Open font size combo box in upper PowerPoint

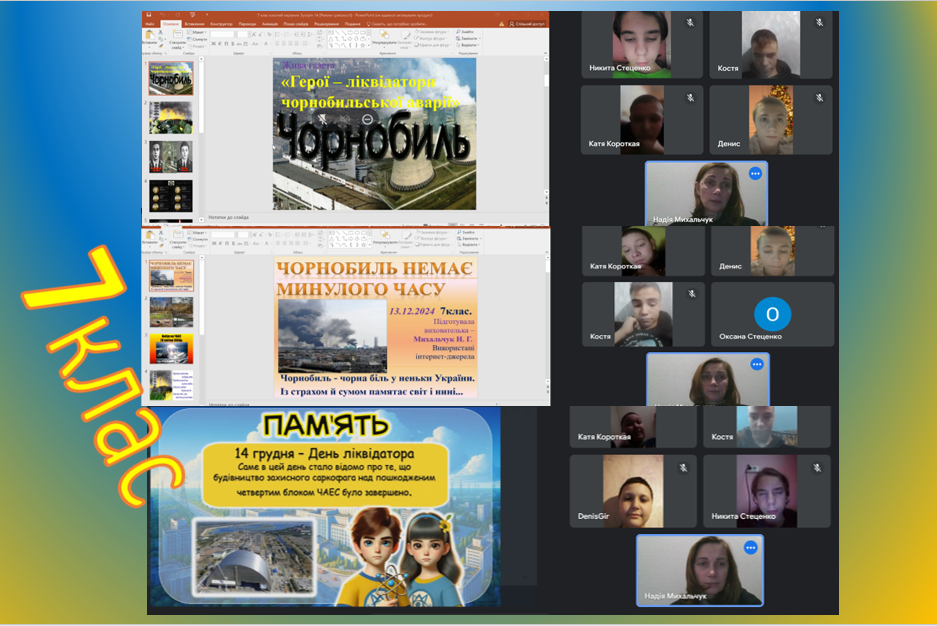click(x=243, y=34)
